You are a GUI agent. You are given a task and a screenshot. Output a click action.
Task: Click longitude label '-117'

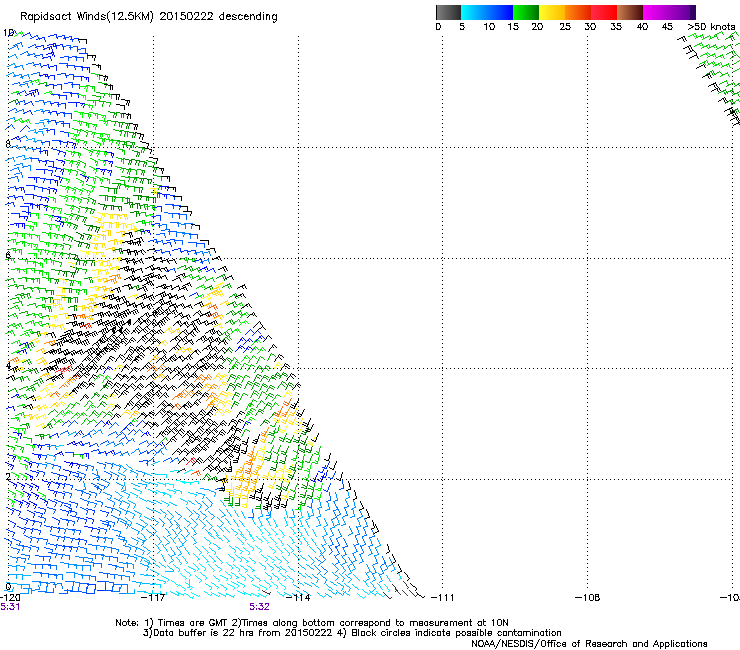click(x=153, y=598)
